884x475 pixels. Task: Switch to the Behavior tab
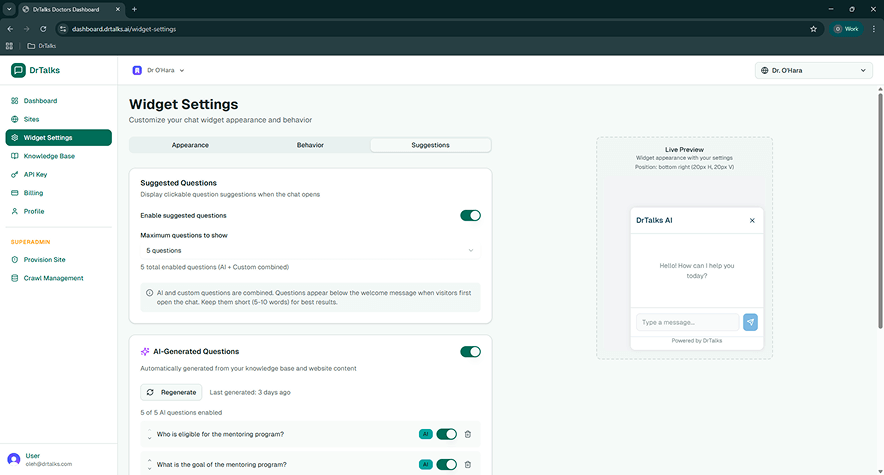click(310, 145)
